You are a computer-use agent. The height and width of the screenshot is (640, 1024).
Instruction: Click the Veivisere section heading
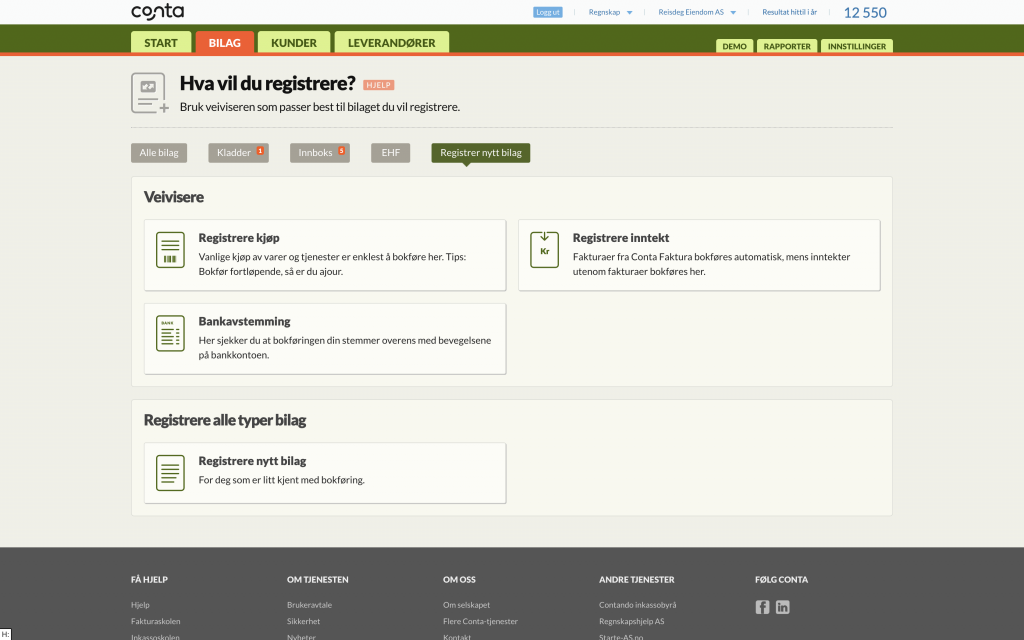point(174,197)
